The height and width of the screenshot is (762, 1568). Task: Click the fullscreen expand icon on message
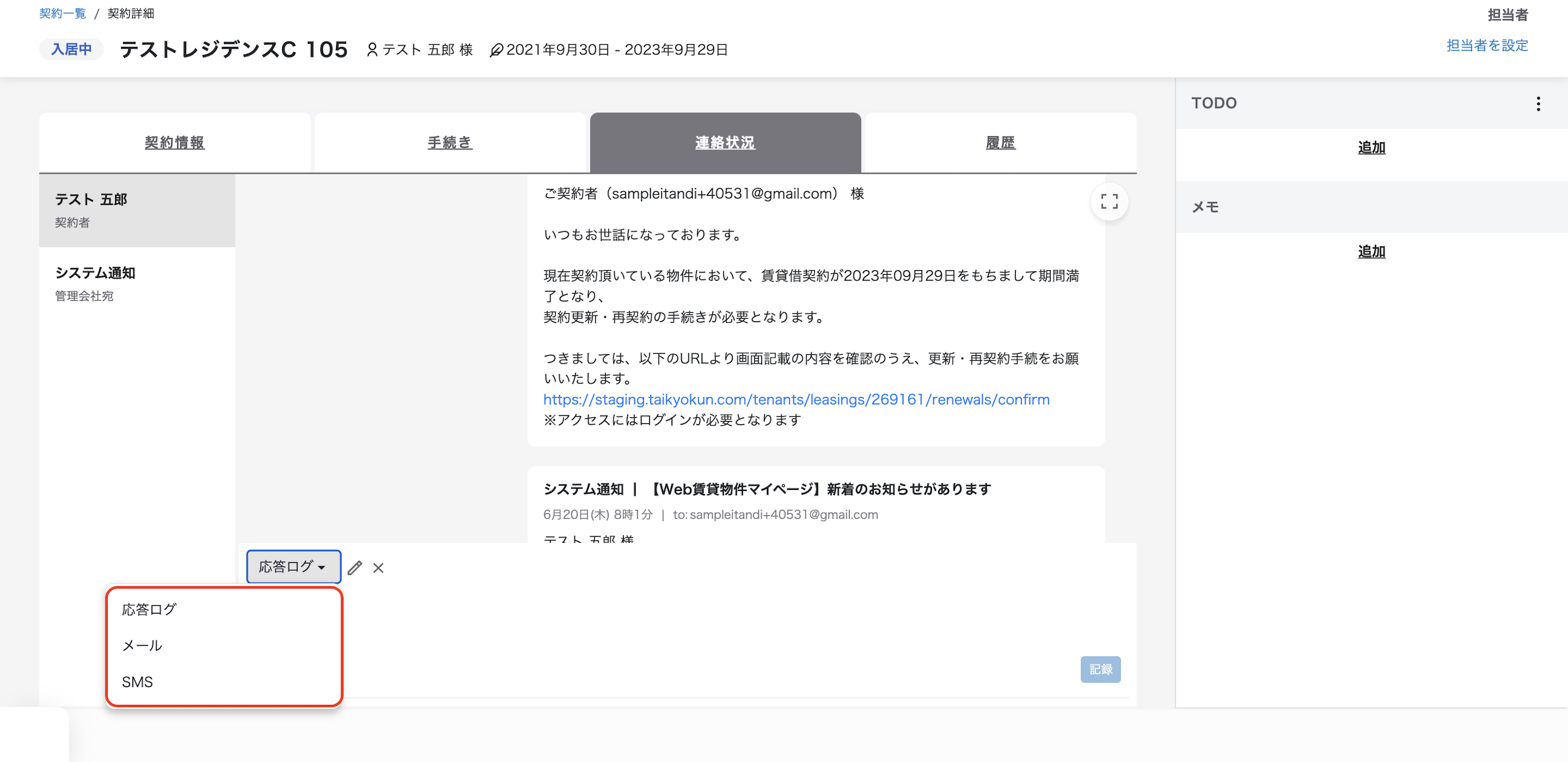[x=1109, y=201]
